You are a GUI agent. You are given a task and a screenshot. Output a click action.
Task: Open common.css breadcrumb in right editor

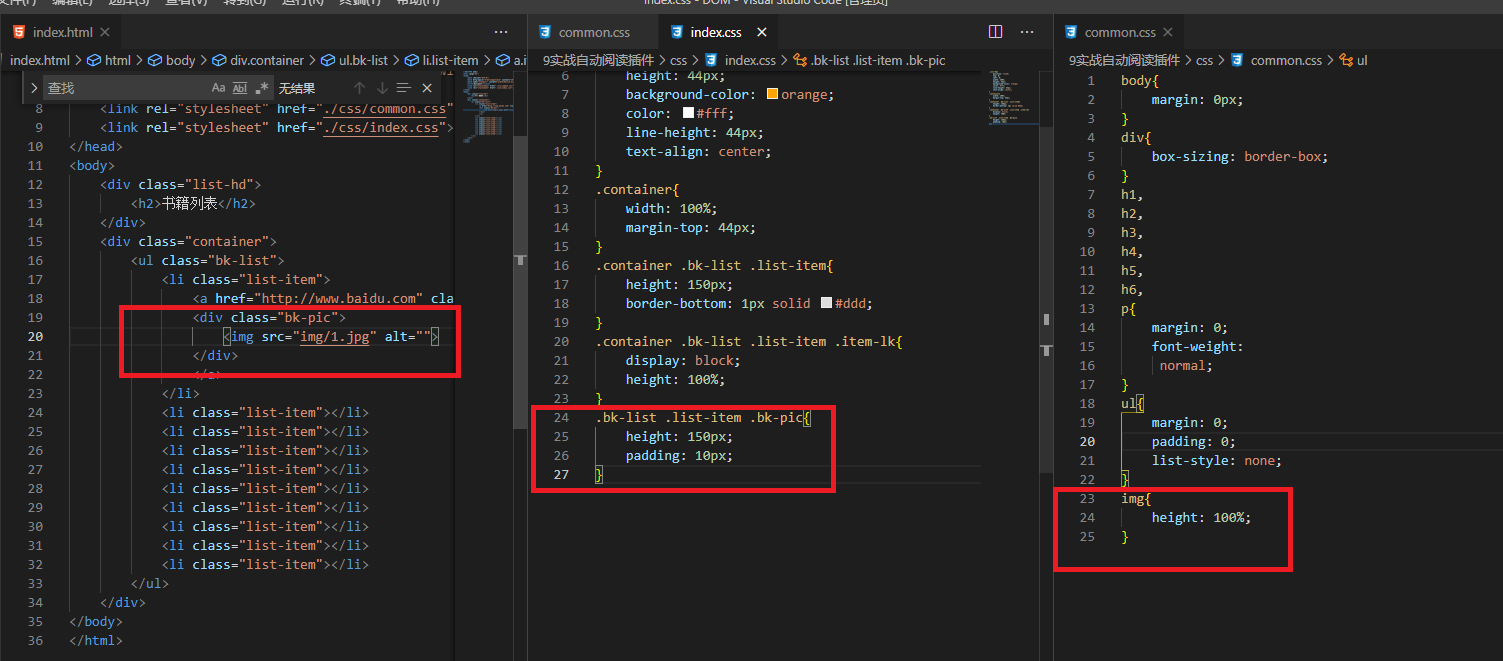(1276, 60)
